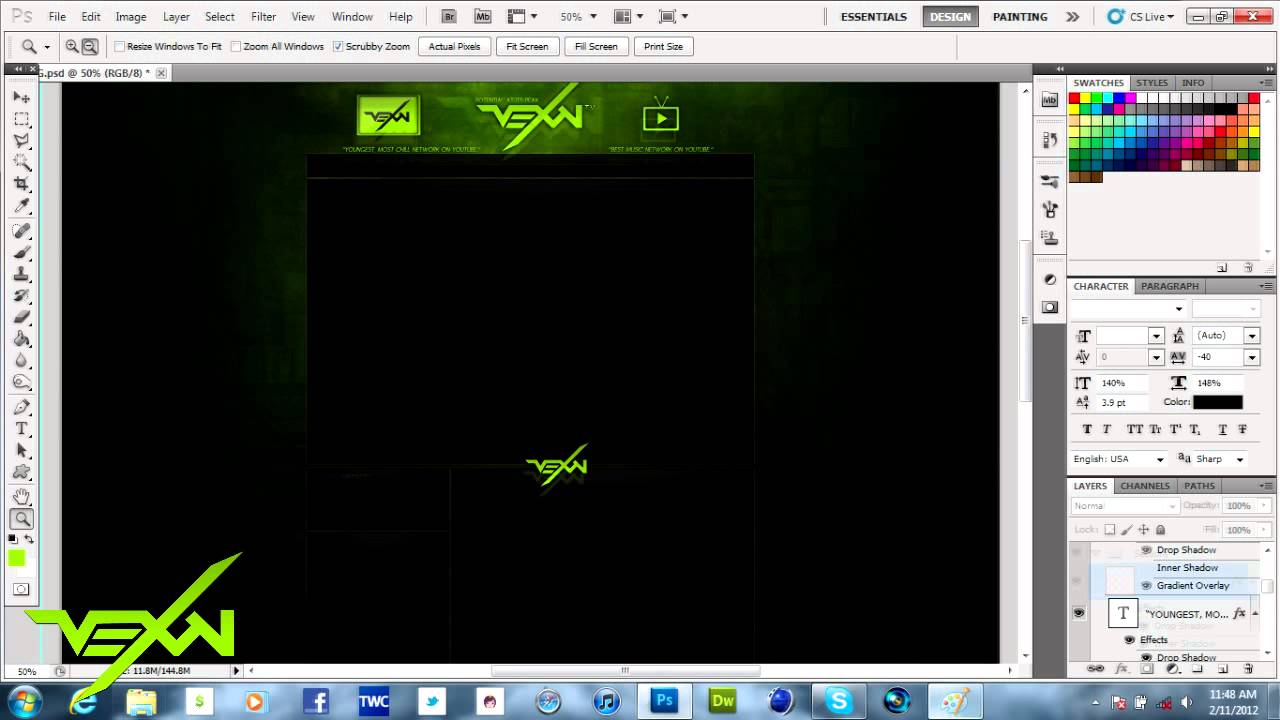Add layer style fx button
Screen dimensions: 1280x720
pyautogui.click(x=1121, y=668)
